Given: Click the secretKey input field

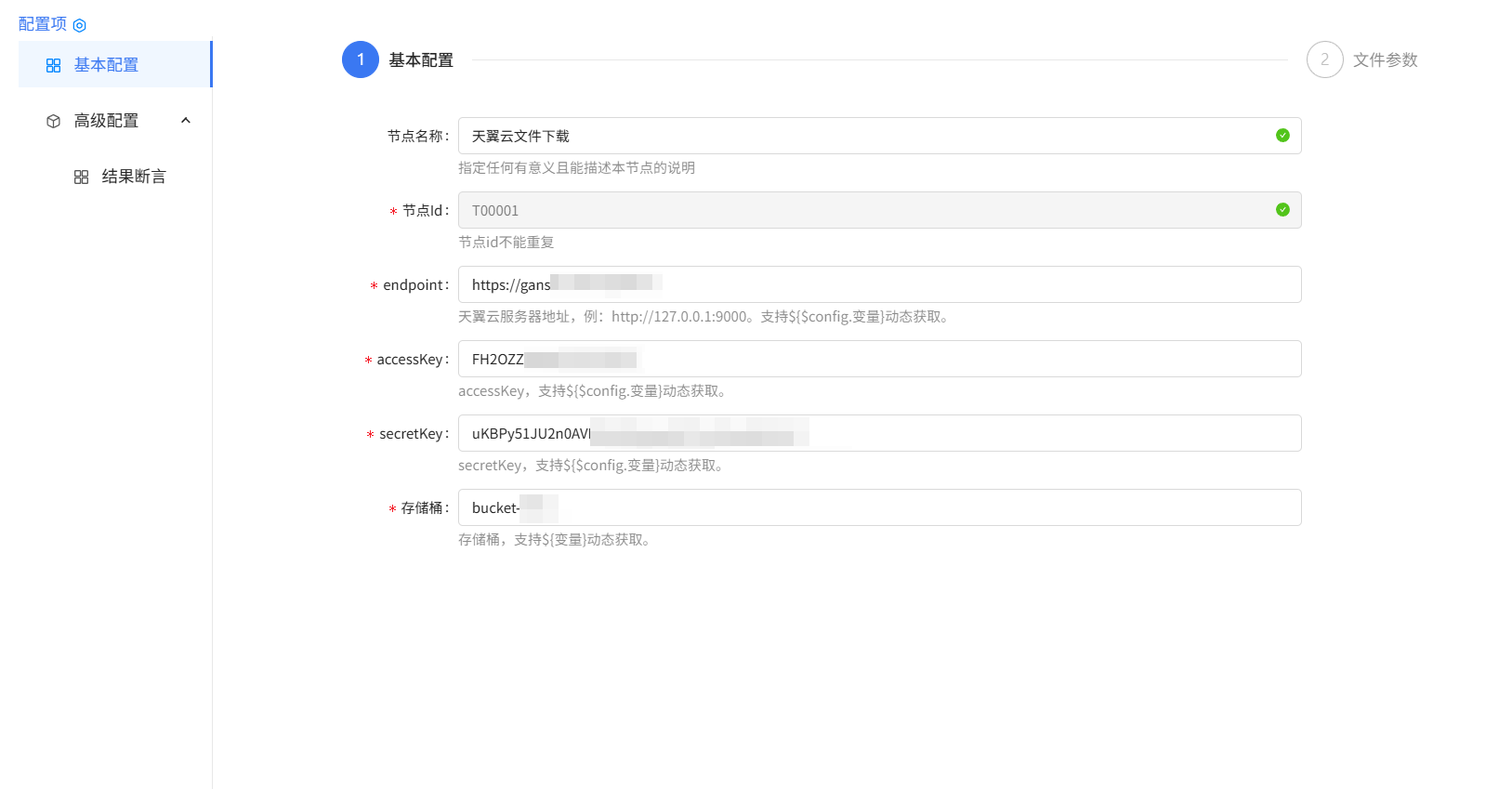Looking at the screenshot, I should pos(1022,433).
